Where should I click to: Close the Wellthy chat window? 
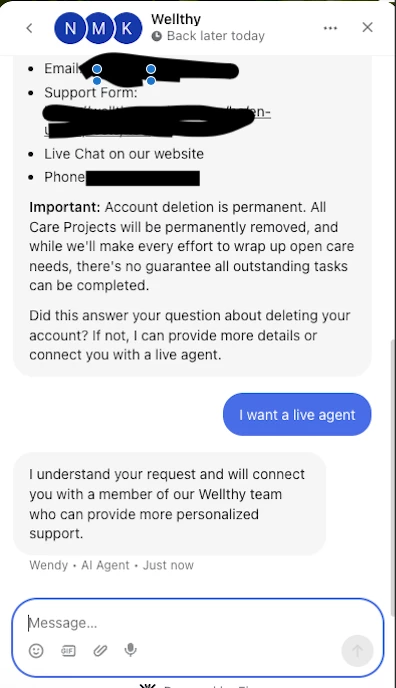(x=367, y=27)
